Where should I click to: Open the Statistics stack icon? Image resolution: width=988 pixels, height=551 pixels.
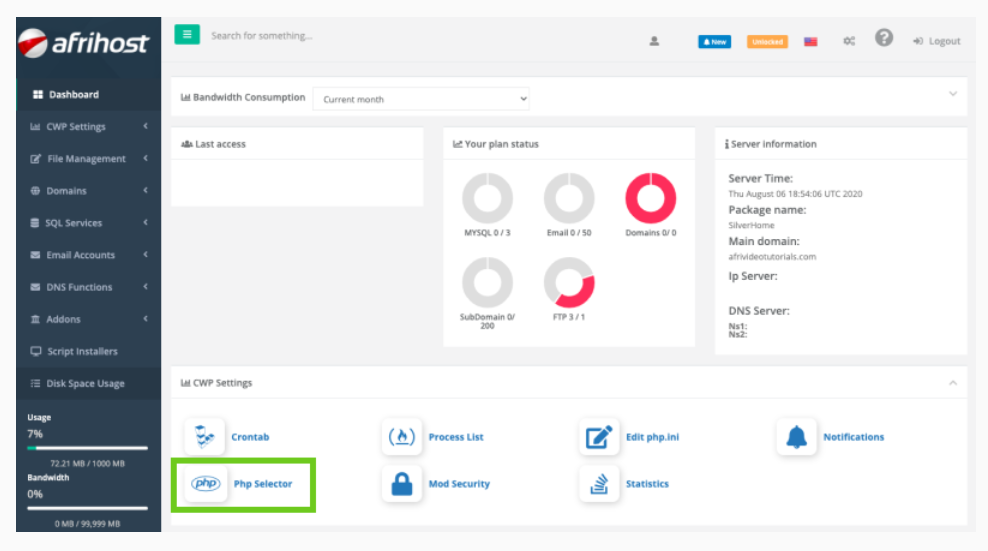click(x=599, y=484)
